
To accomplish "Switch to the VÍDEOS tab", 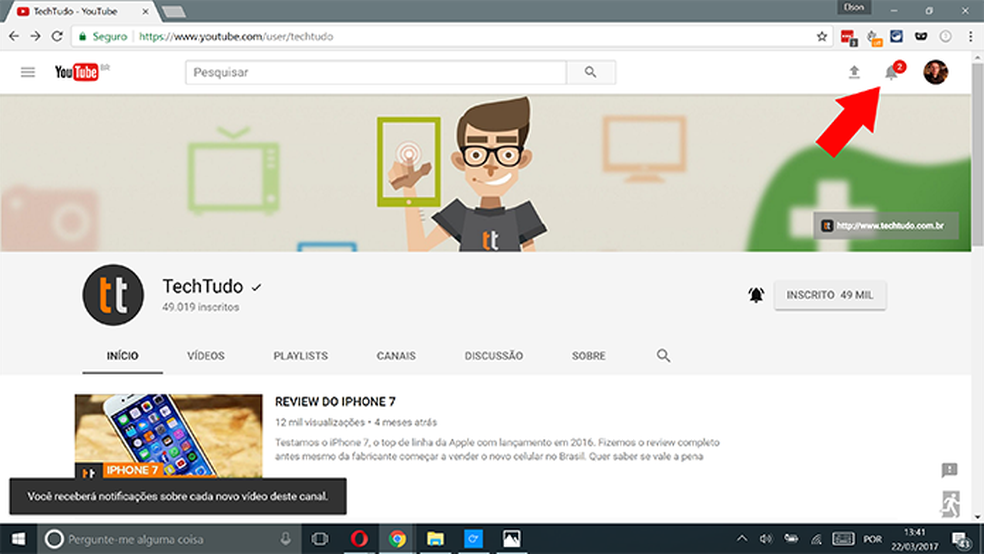I will click(x=206, y=356).
